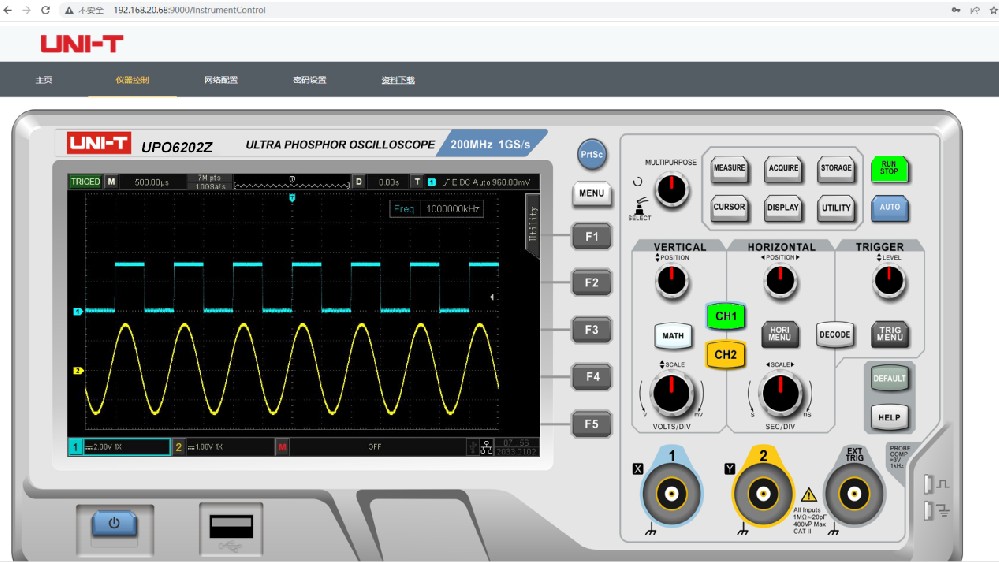Screen dimensions: 999x562
Task: Switch to the 网络配置 tab
Action: click(x=221, y=80)
